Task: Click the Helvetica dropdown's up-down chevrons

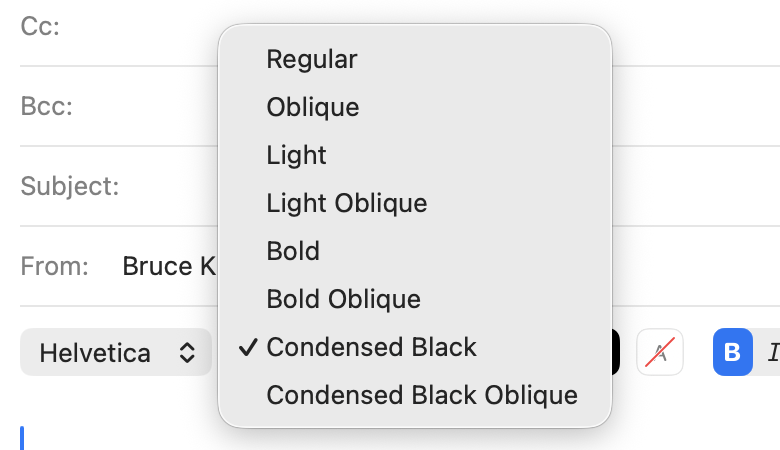Action: [x=187, y=352]
